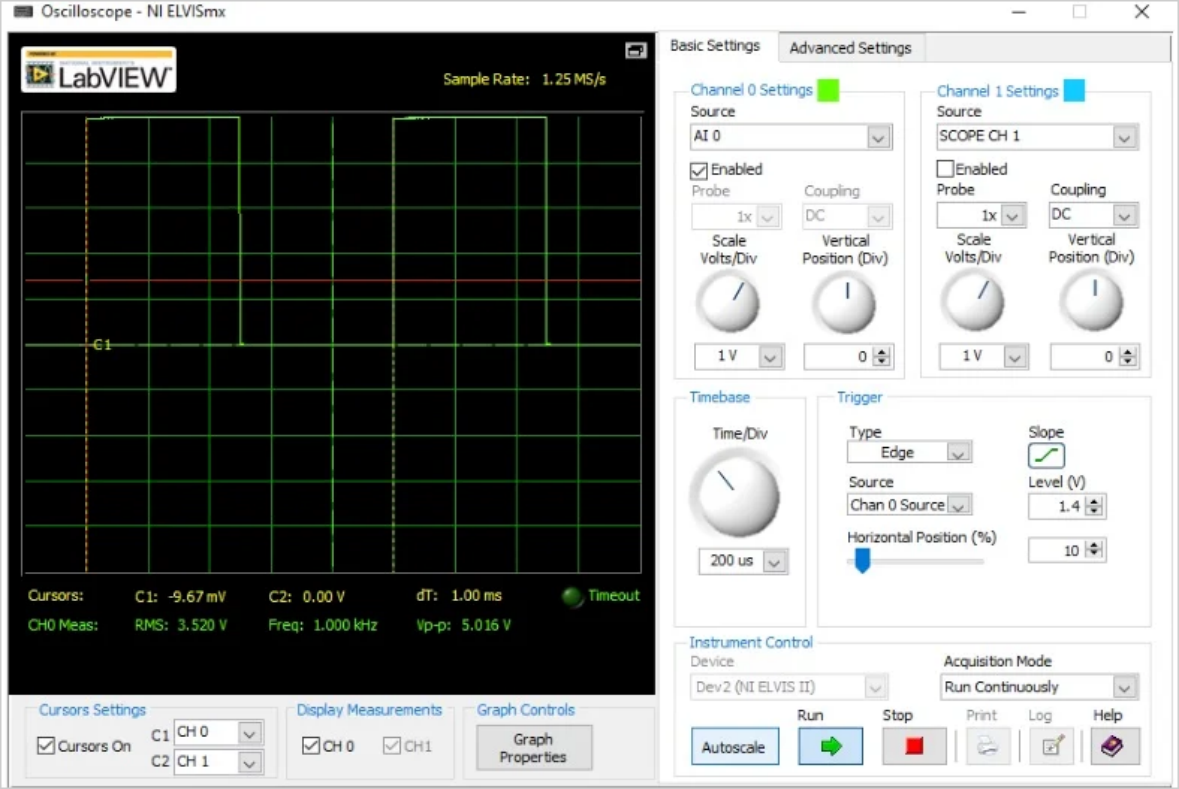Check Channel 1 Enabled checkbox

point(945,168)
